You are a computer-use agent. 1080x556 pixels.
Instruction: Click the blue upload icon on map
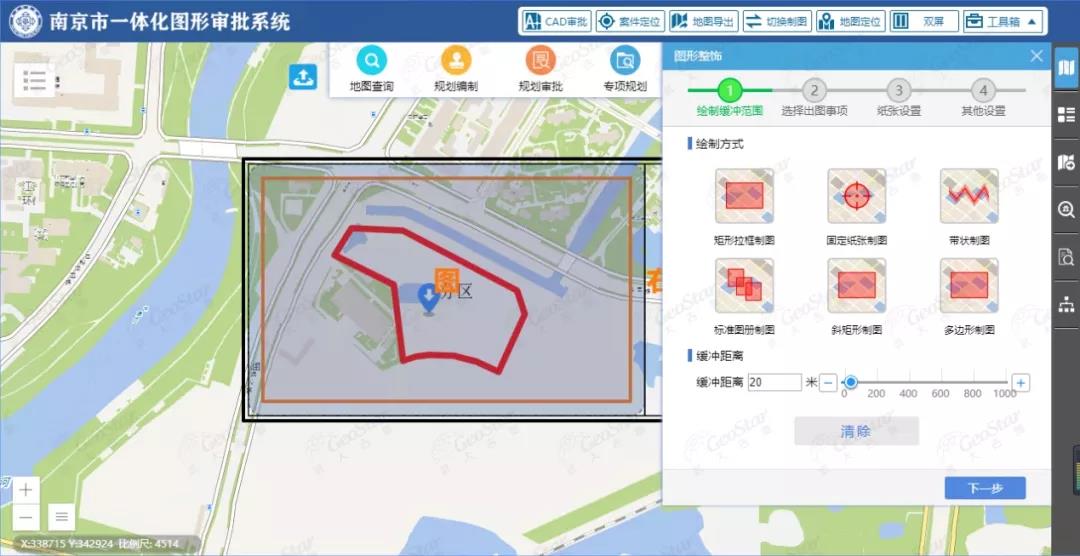click(303, 77)
